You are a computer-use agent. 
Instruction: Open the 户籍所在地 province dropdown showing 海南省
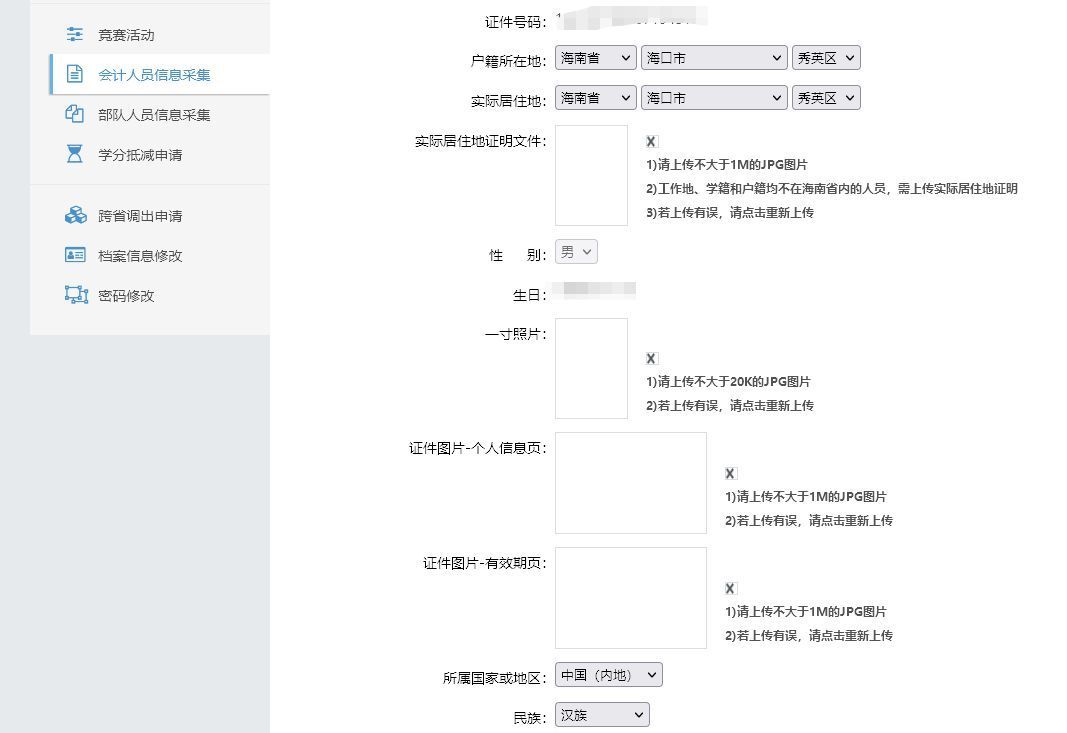(595, 57)
